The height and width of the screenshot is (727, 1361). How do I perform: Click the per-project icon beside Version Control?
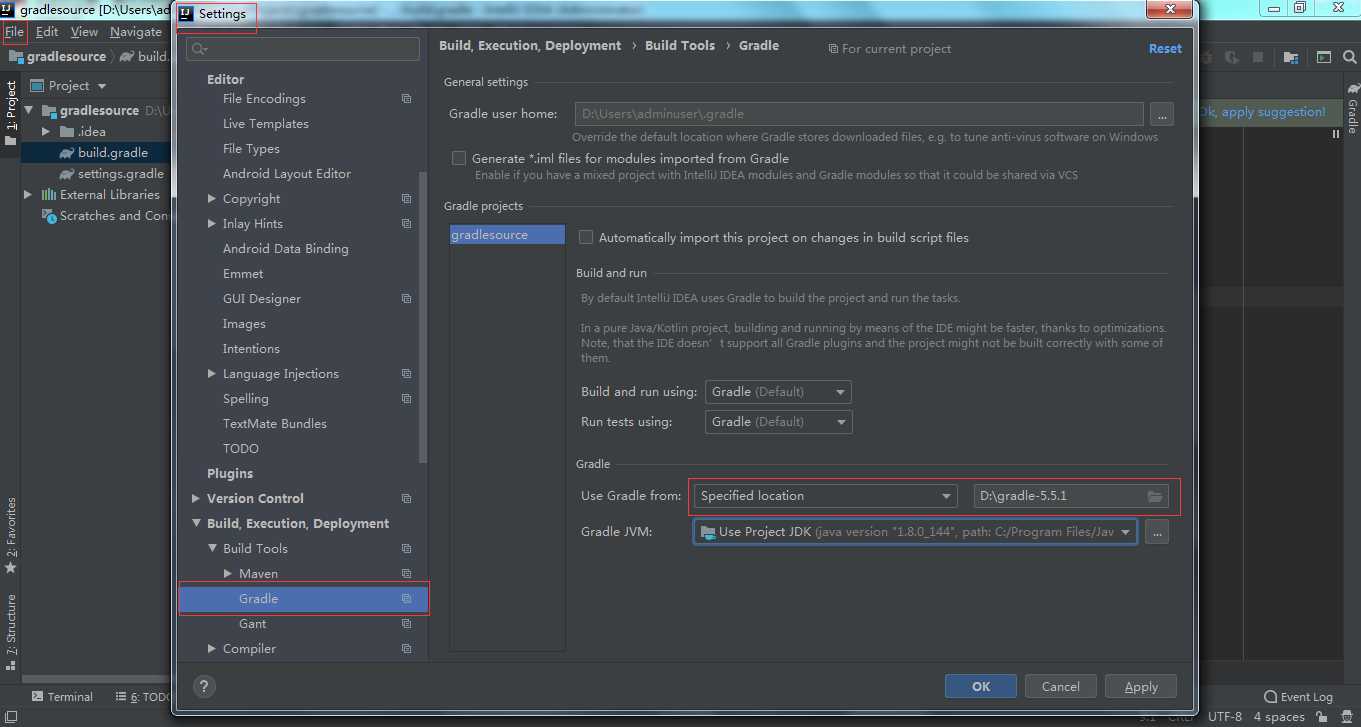406,499
